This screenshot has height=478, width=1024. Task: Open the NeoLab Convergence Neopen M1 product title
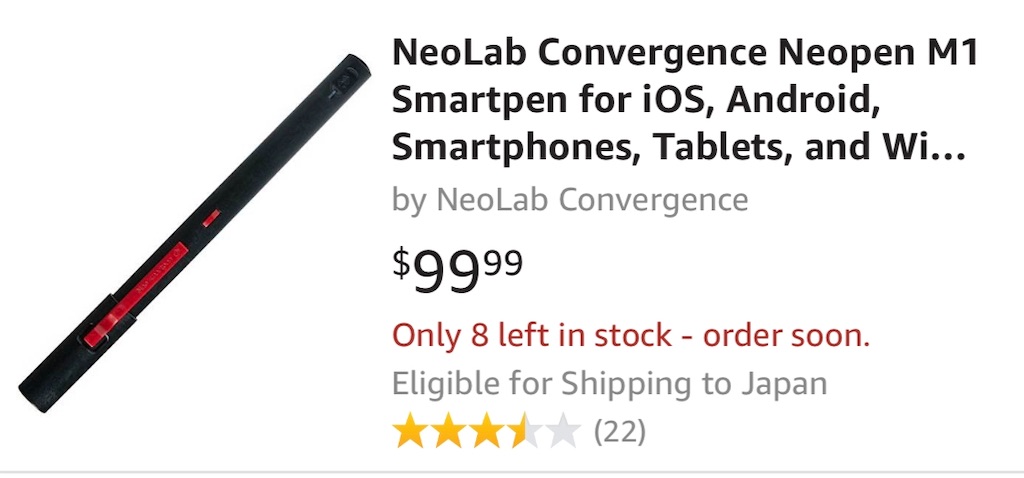tap(684, 52)
